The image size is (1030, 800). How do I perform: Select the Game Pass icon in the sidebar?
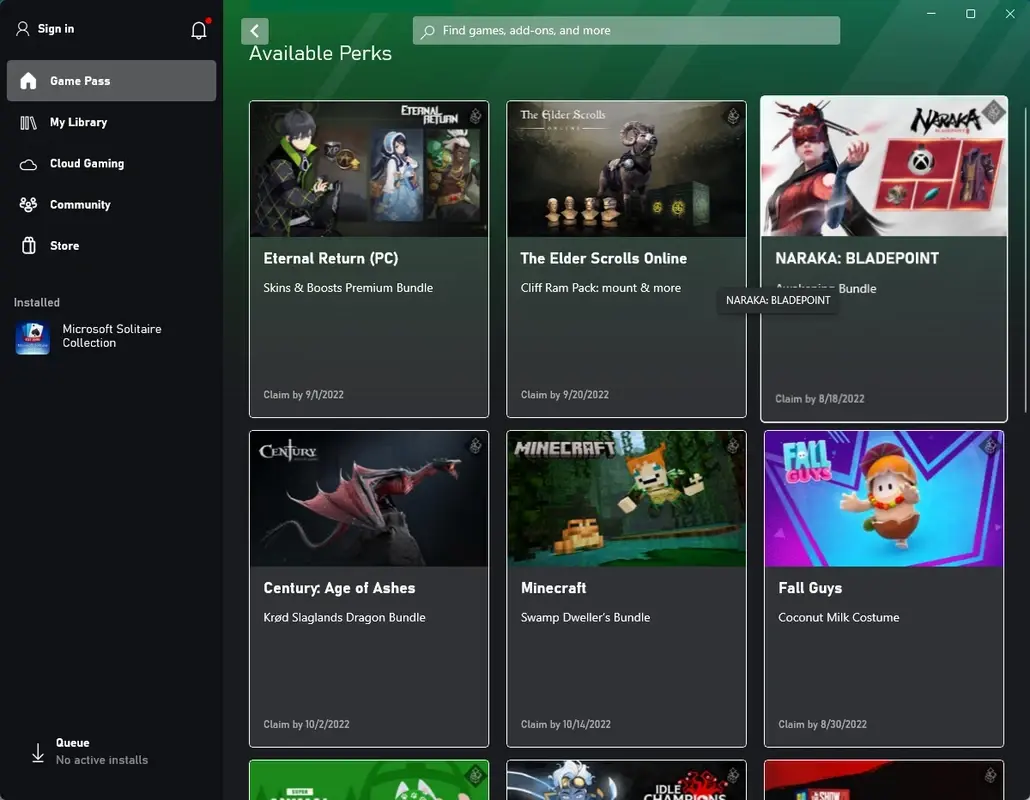click(28, 80)
